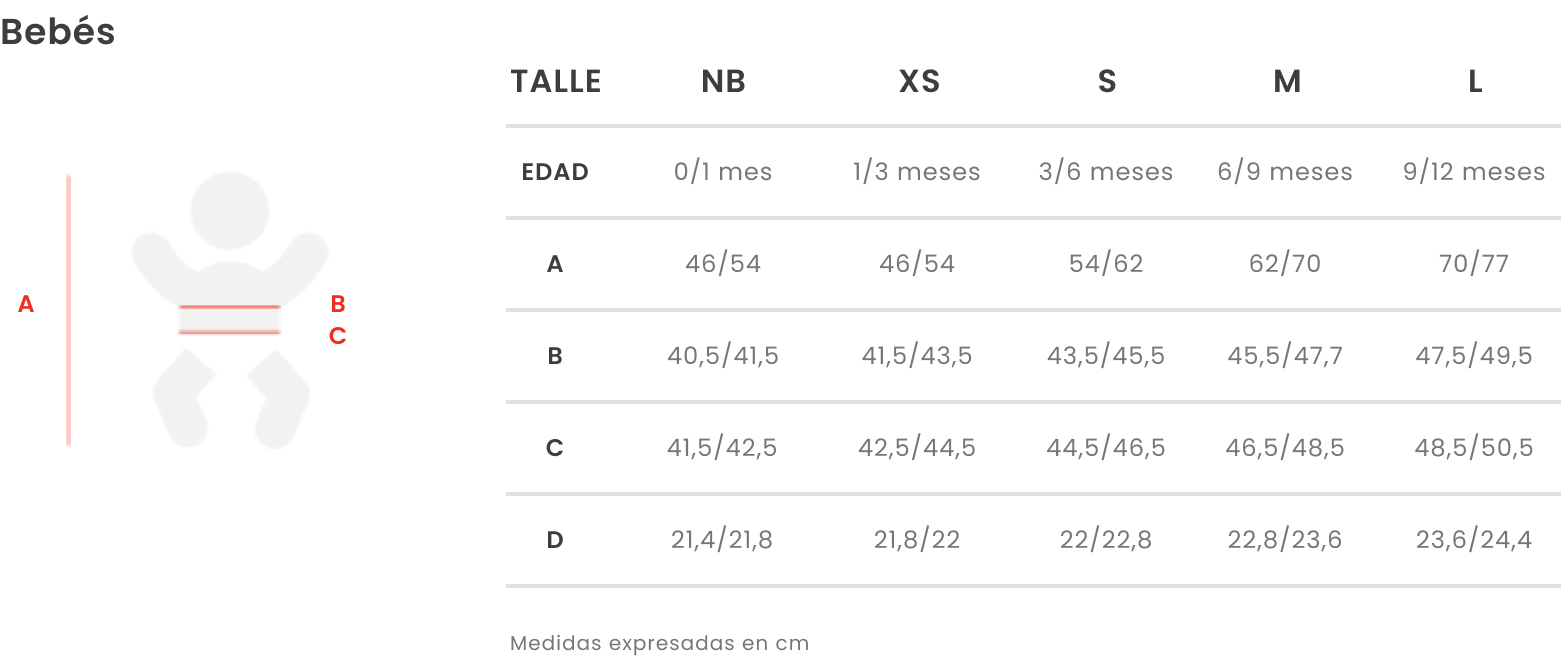Click the EDAD row label
This screenshot has height=658, width=1561.
[555, 172]
